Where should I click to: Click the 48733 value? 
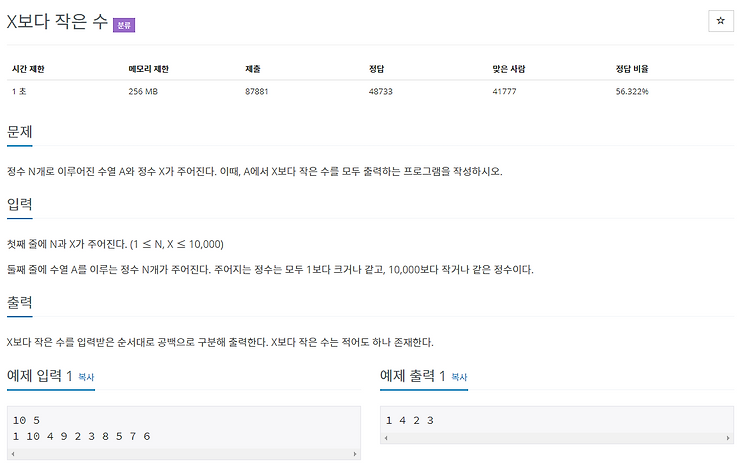381,91
